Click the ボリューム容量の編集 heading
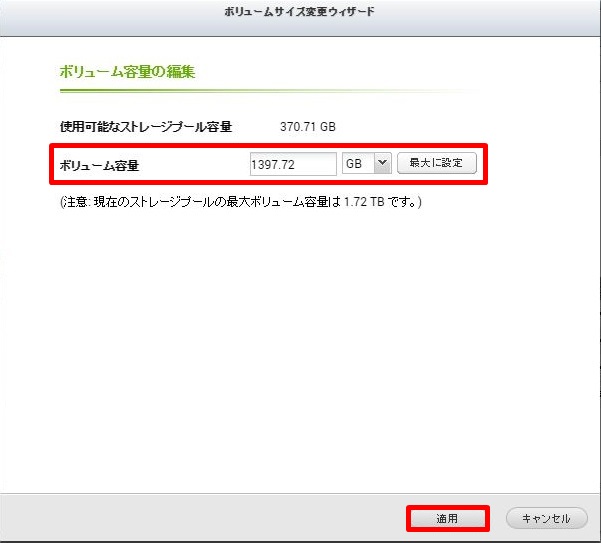 coord(127,72)
